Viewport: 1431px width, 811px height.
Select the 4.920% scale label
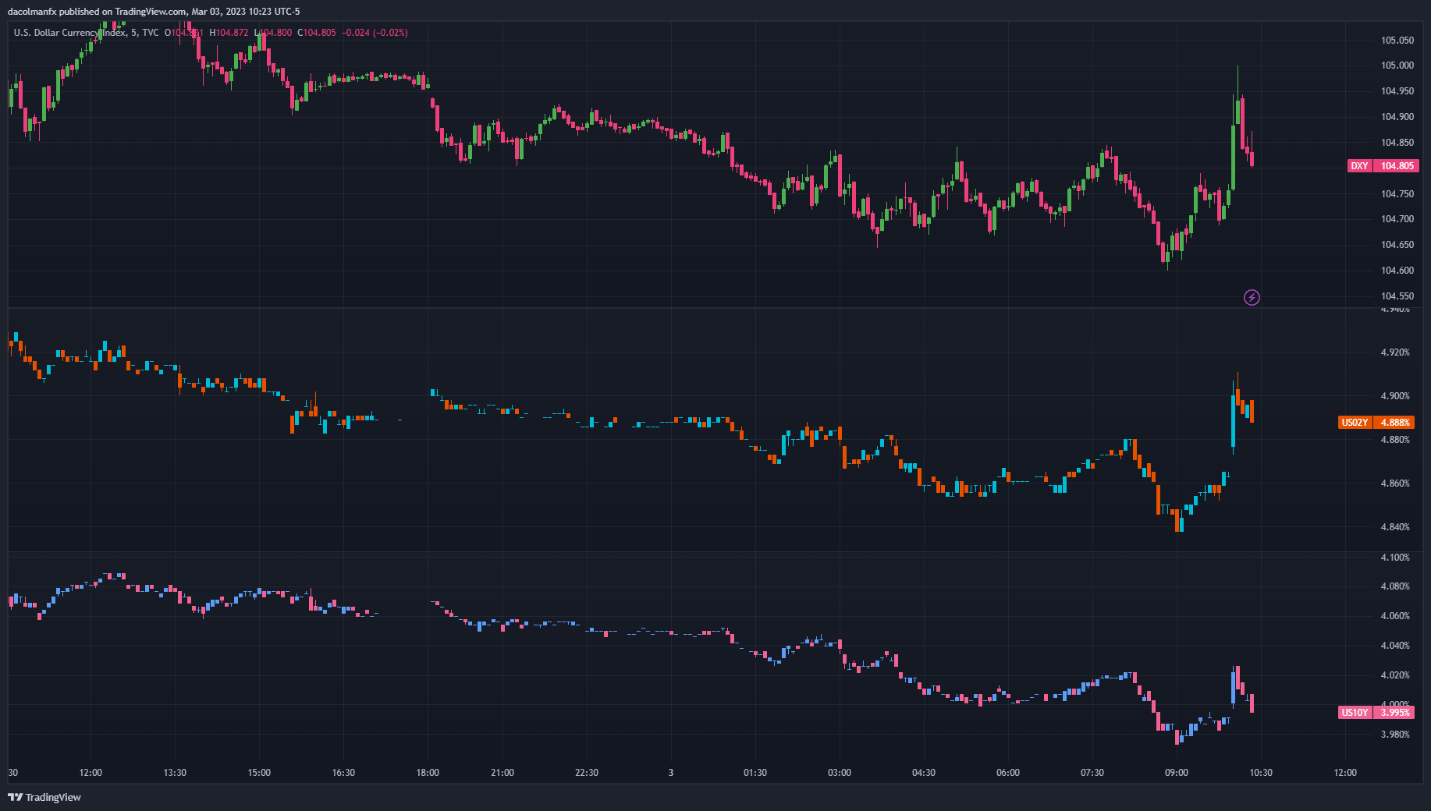pos(1394,352)
